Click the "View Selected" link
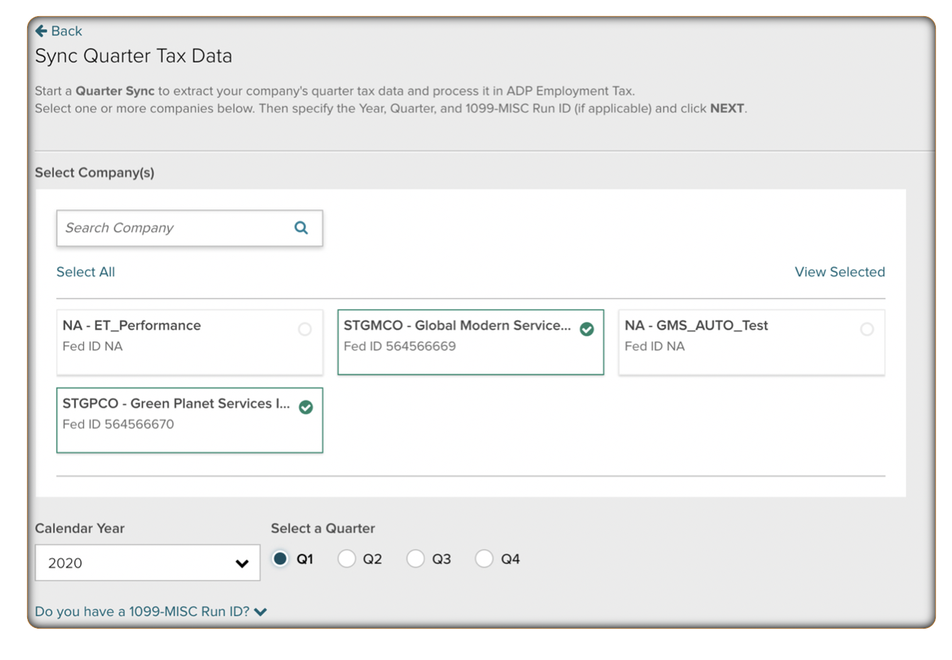 pyautogui.click(x=840, y=271)
